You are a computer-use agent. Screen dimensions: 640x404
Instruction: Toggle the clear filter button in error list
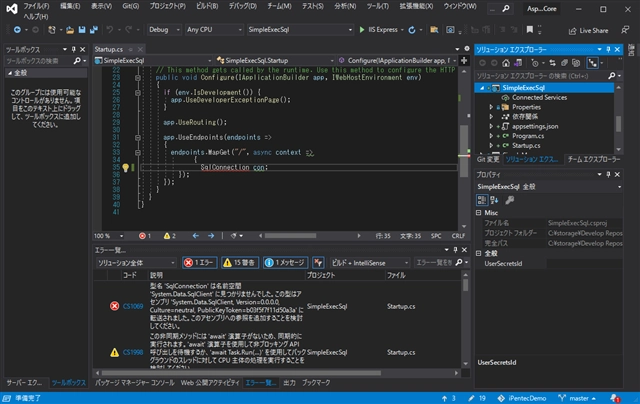tap(318, 263)
